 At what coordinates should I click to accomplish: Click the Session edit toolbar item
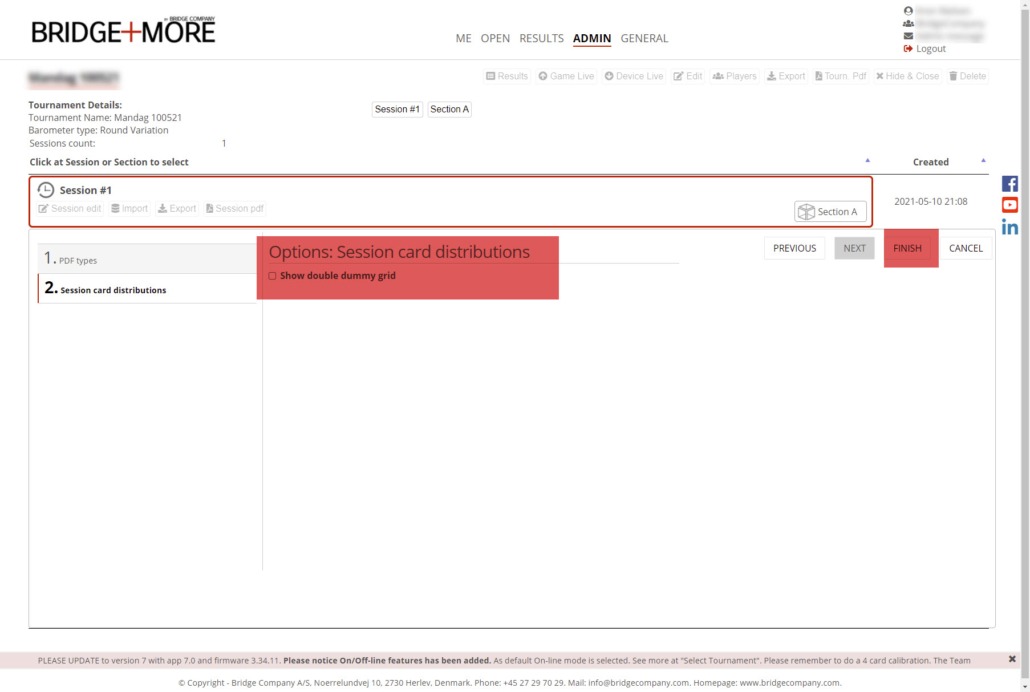click(70, 209)
